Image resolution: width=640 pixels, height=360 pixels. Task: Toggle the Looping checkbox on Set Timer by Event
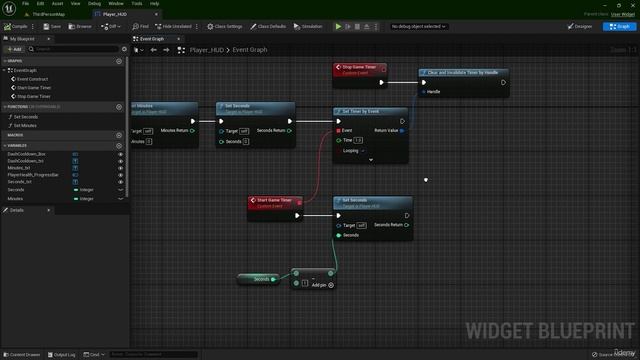point(363,151)
